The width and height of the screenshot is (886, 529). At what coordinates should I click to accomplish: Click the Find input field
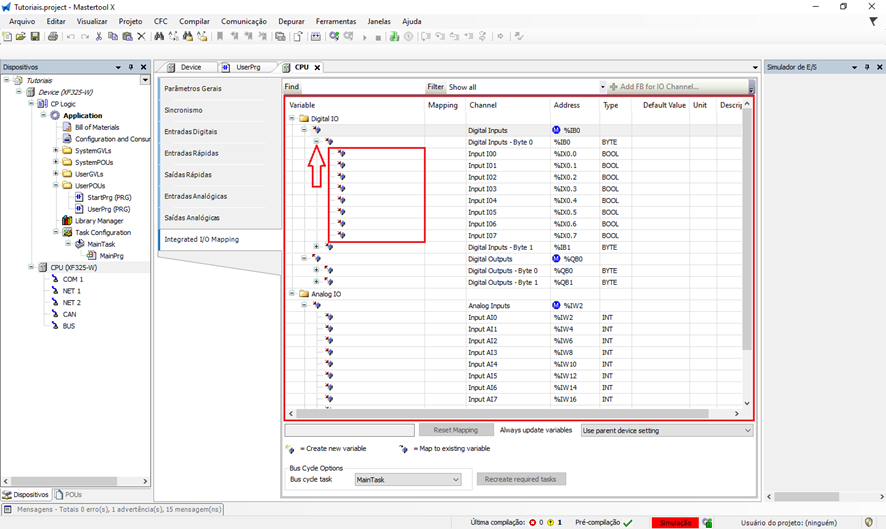pos(362,87)
